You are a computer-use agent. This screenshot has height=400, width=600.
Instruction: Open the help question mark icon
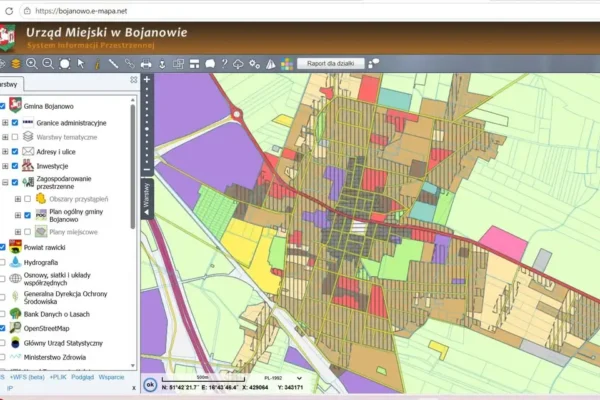click(225, 64)
